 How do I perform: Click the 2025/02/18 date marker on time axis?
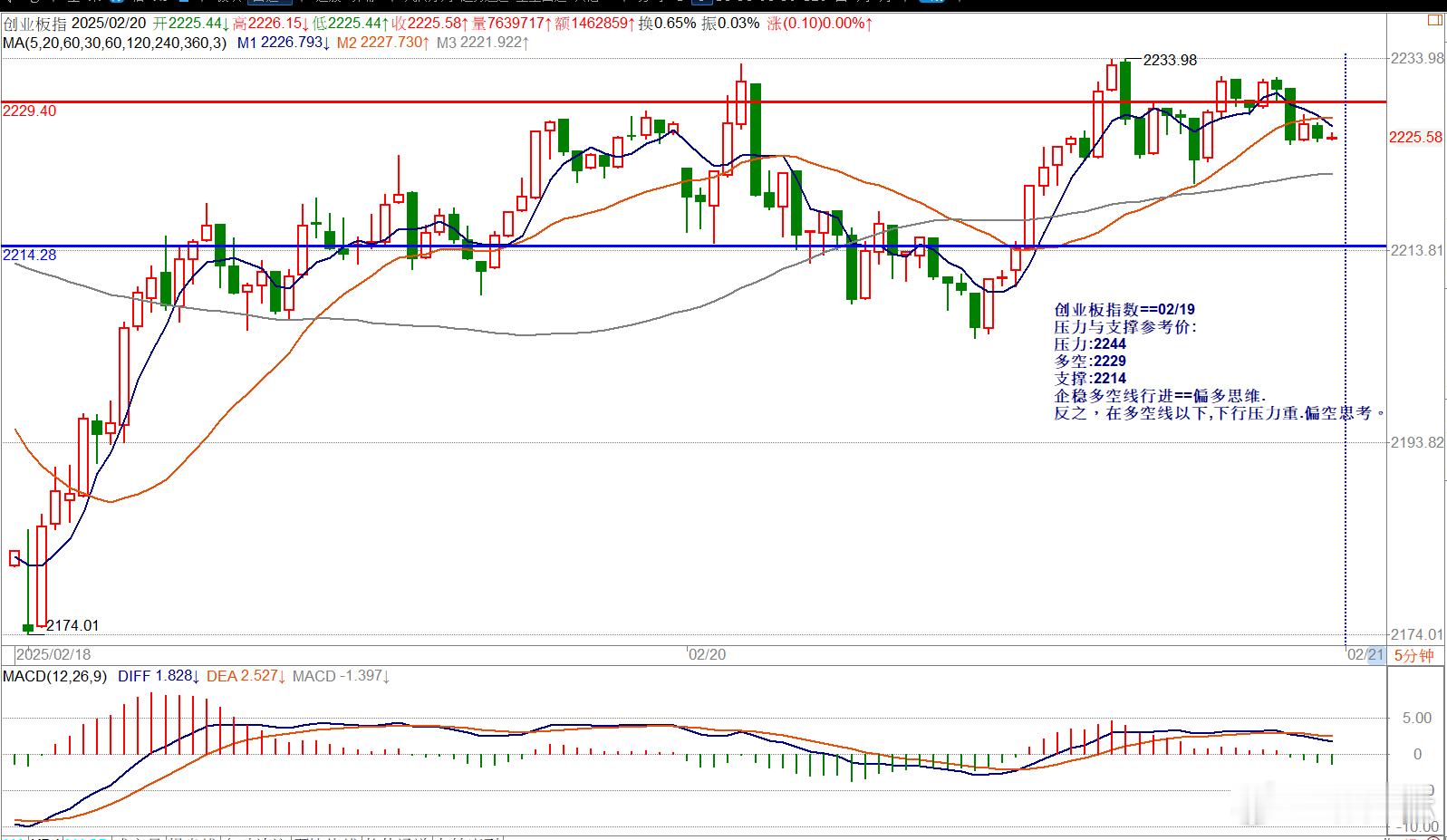click(54, 654)
